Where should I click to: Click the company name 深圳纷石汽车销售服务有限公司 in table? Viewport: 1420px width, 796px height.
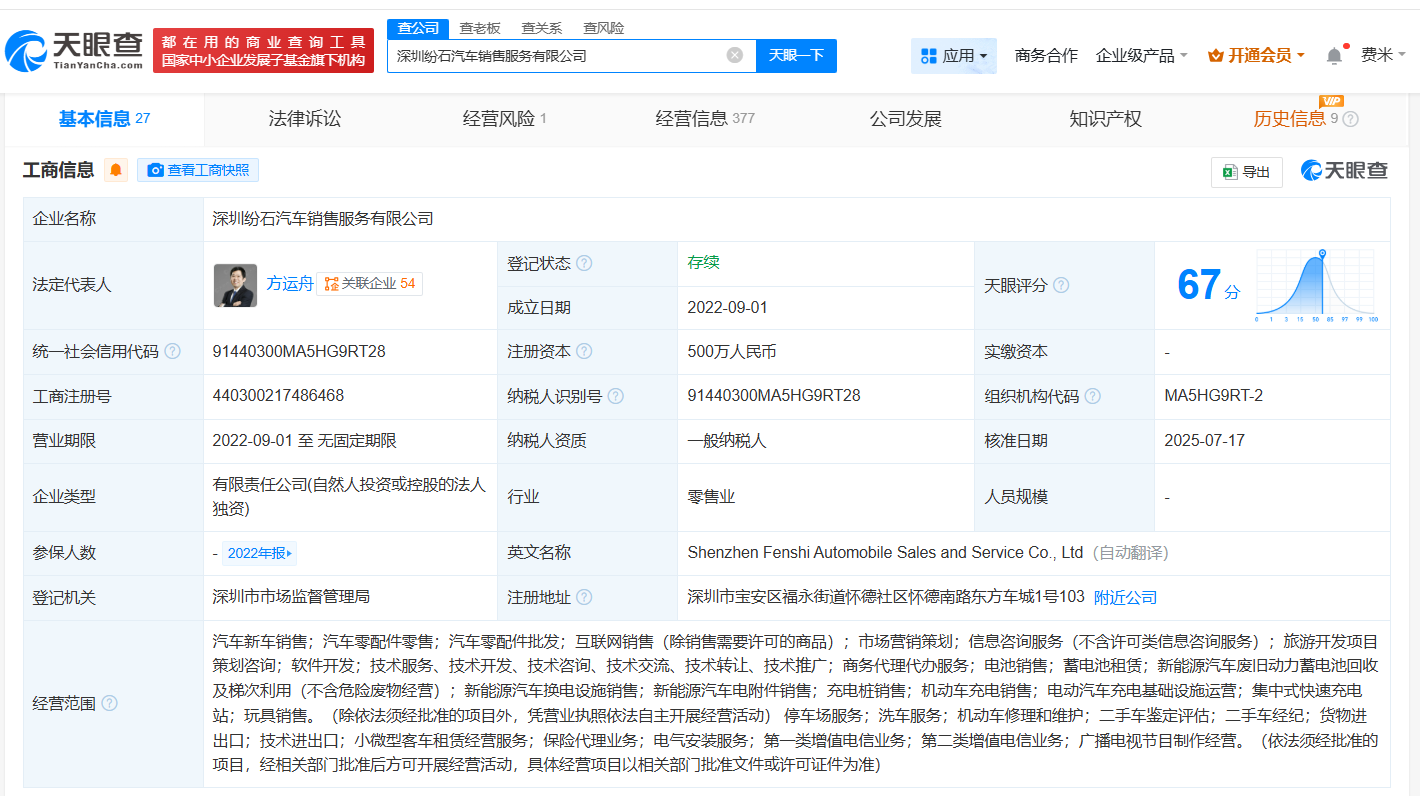click(x=323, y=218)
